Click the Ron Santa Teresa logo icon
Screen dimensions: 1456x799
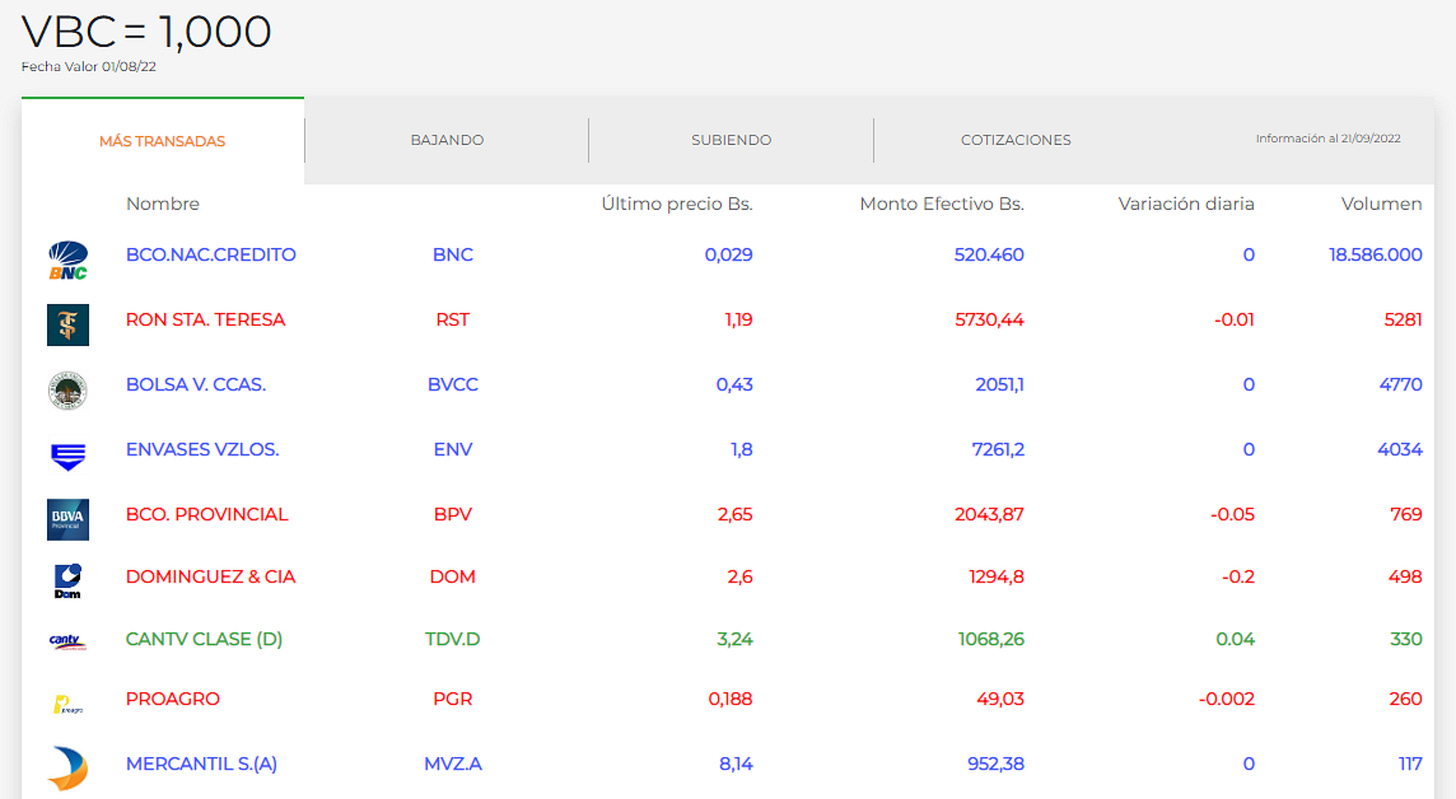[68, 325]
